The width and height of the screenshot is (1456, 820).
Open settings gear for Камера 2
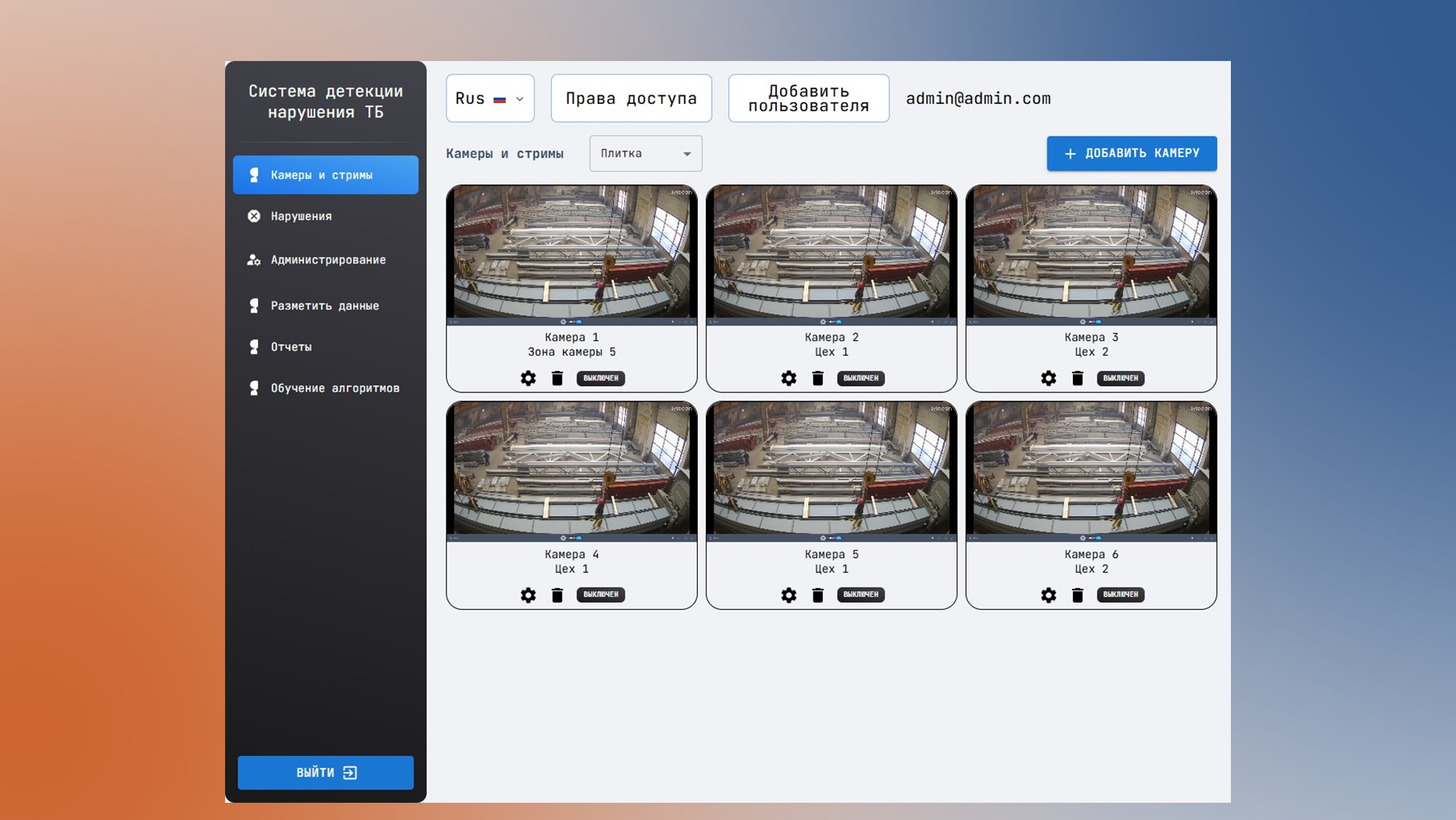[x=789, y=378]
